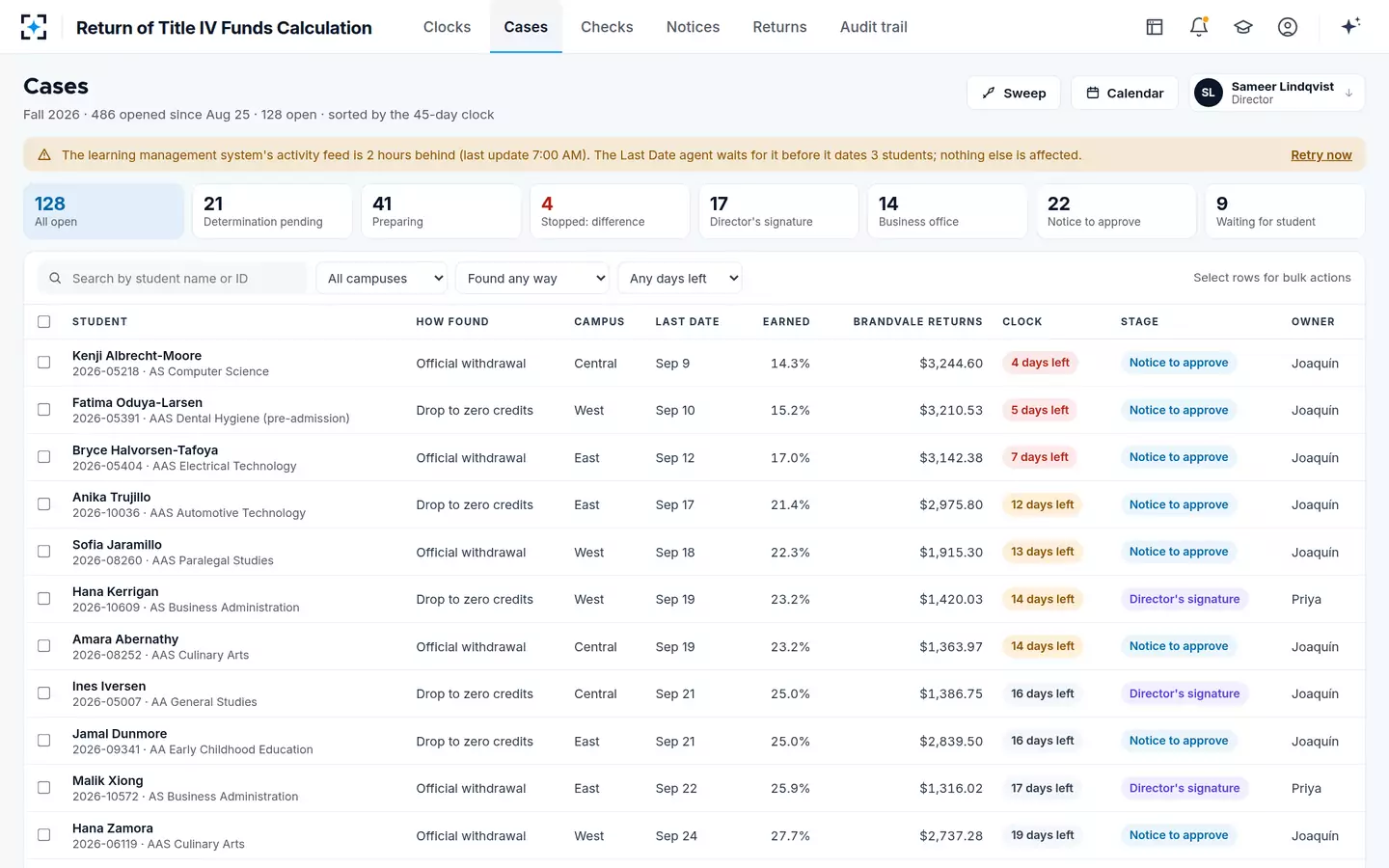1389x868 pixels.
Task: Open the Found any way dropdown
Action: click(x=532, y=278)
